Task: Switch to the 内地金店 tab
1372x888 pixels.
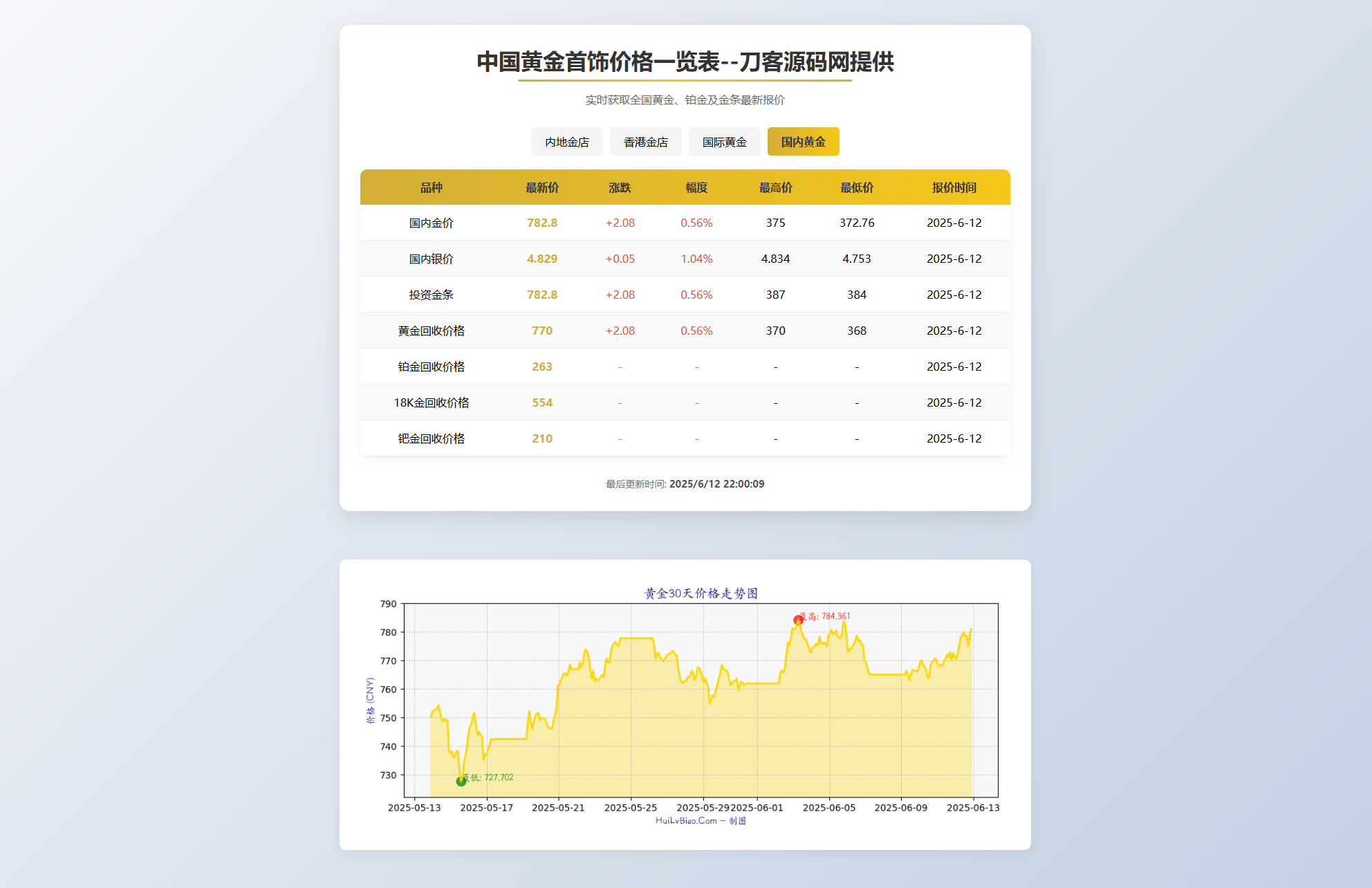Action: 566,141
